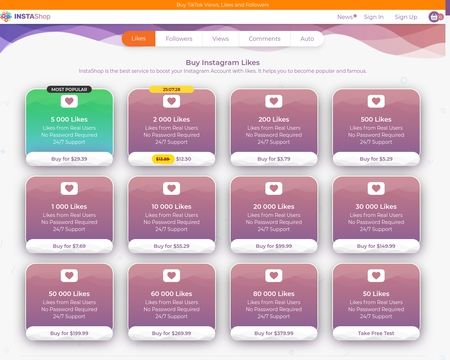Buy 50 000 Likes for $199.99

pos(69,333)
